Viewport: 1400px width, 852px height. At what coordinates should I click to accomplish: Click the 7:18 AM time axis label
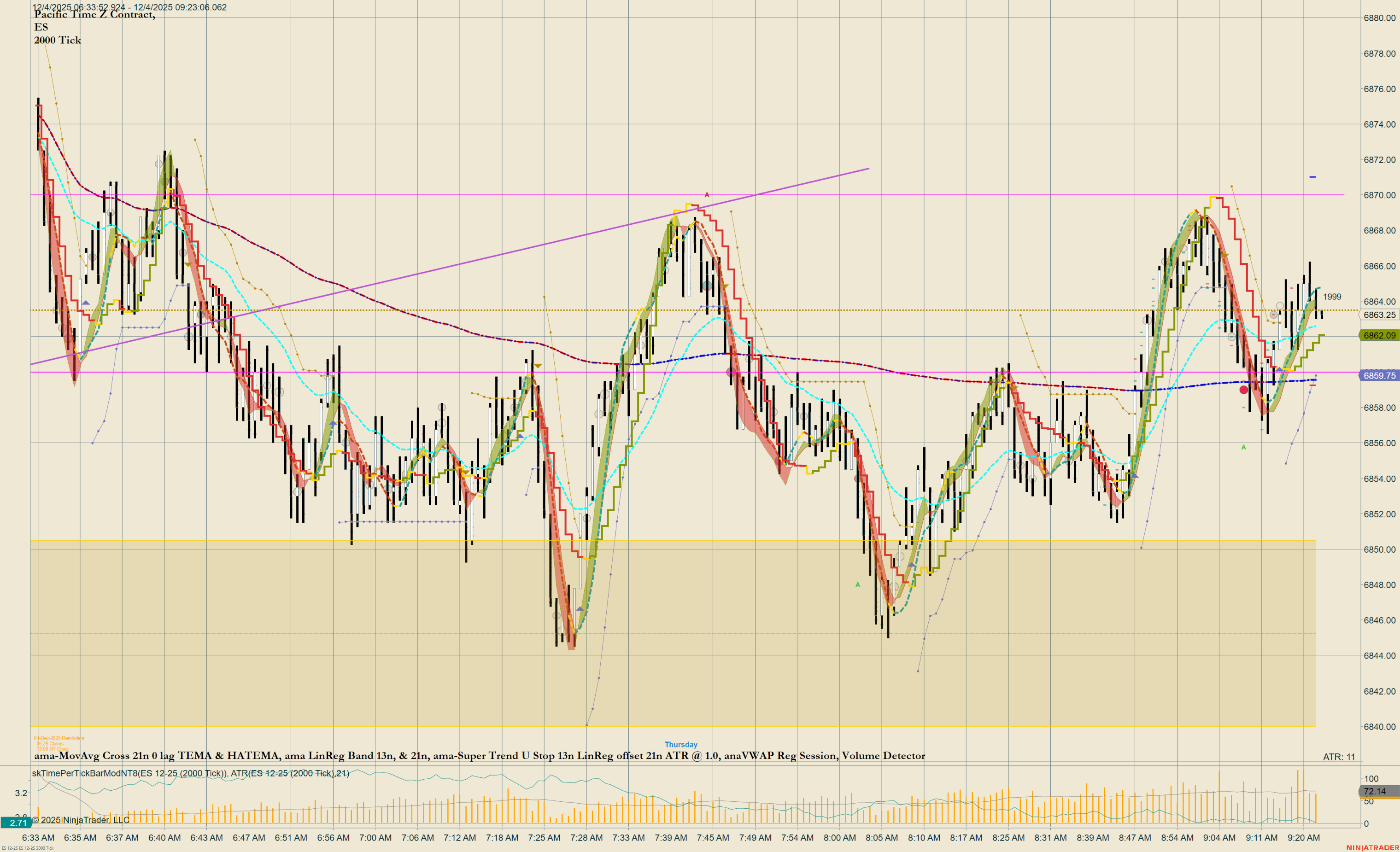click(x=502, y=838)
